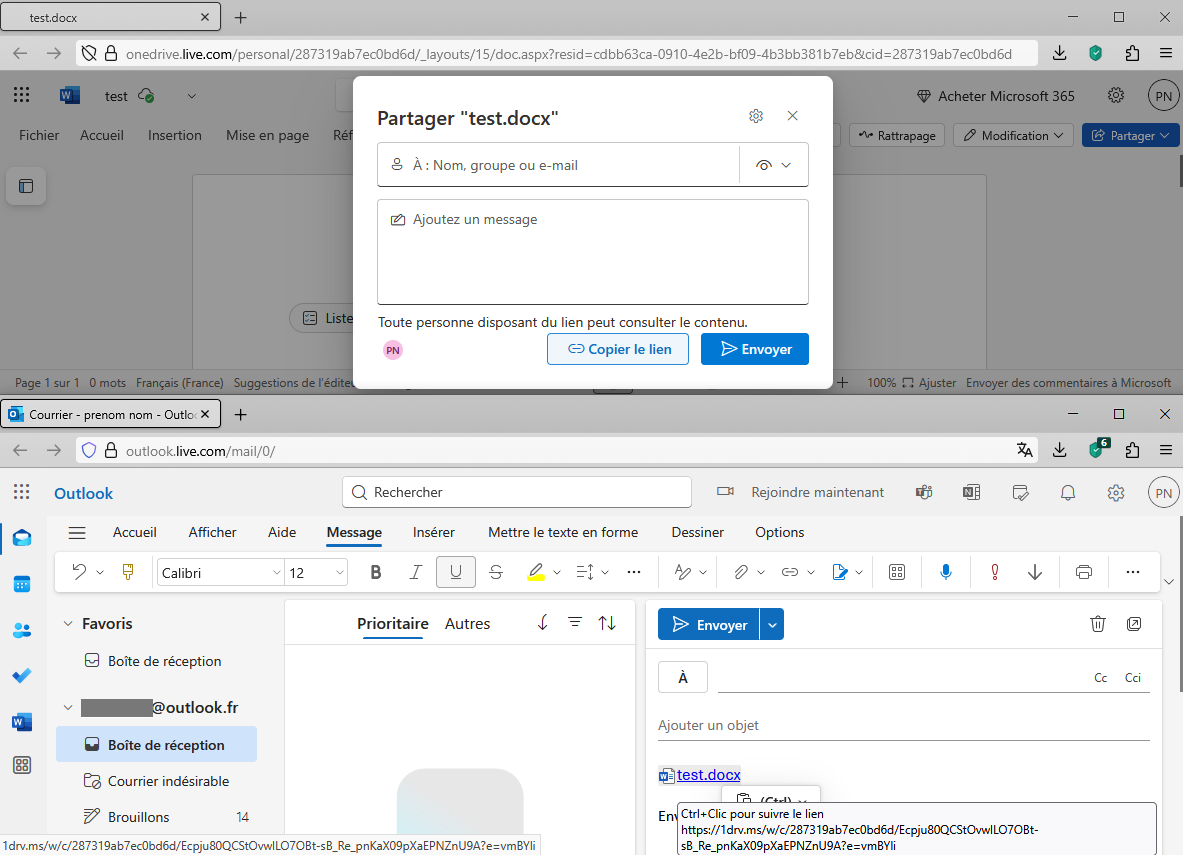The width and height of the screenshot is (1183, 855).
Task: Switch to the Insérer ribbon tab
Action: tap(433, 532)
